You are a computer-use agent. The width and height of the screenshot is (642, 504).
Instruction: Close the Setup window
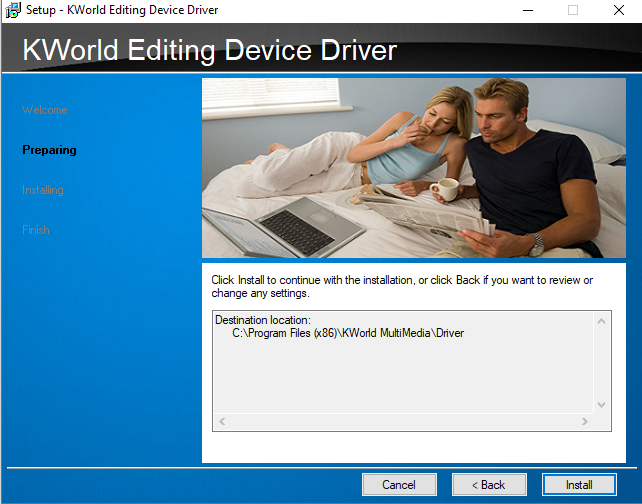(x=619, y=10)
